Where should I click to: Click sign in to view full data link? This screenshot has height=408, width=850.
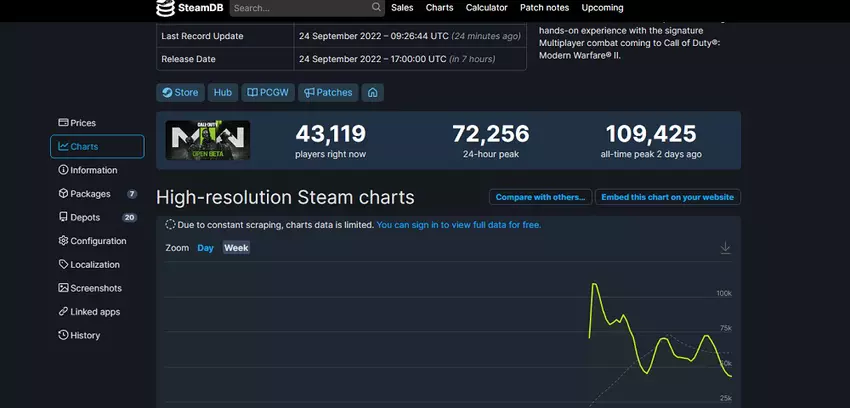[x=459, y=225]
